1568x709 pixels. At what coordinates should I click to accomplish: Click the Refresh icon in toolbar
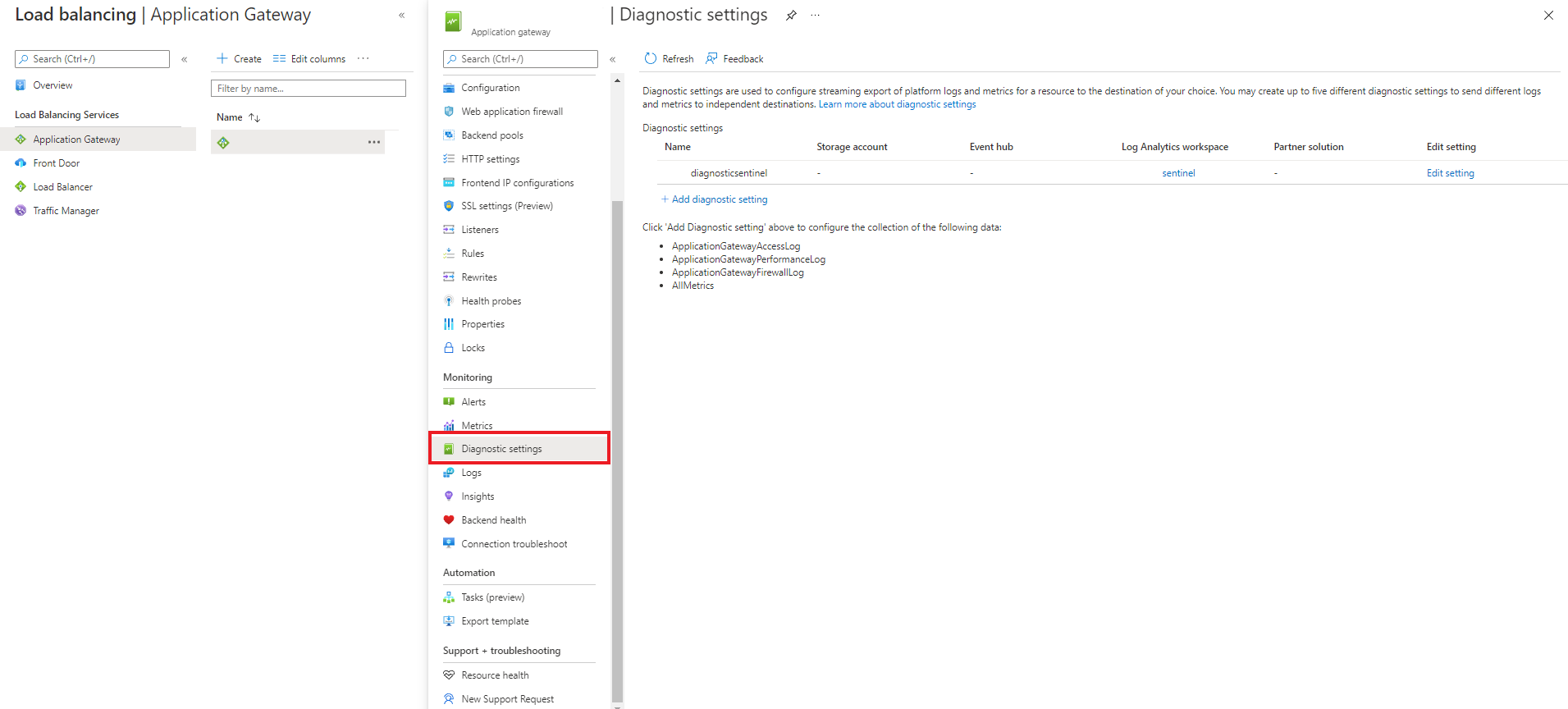(651, 59)
